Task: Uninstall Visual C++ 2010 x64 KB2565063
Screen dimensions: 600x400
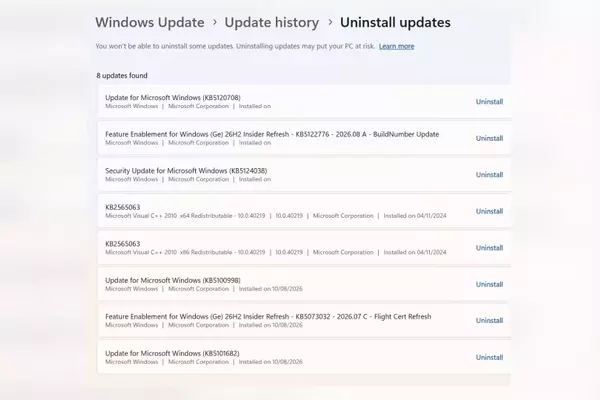Action: coord(489,211)
